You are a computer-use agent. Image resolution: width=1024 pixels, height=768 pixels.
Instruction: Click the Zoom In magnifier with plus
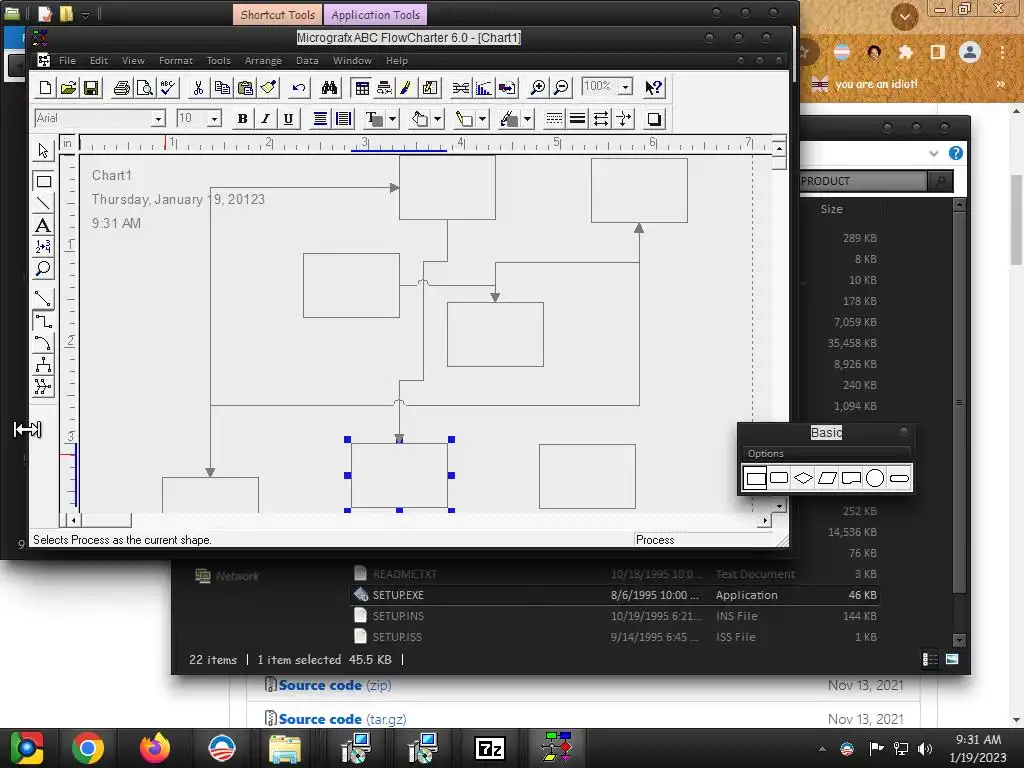point(537,88)
